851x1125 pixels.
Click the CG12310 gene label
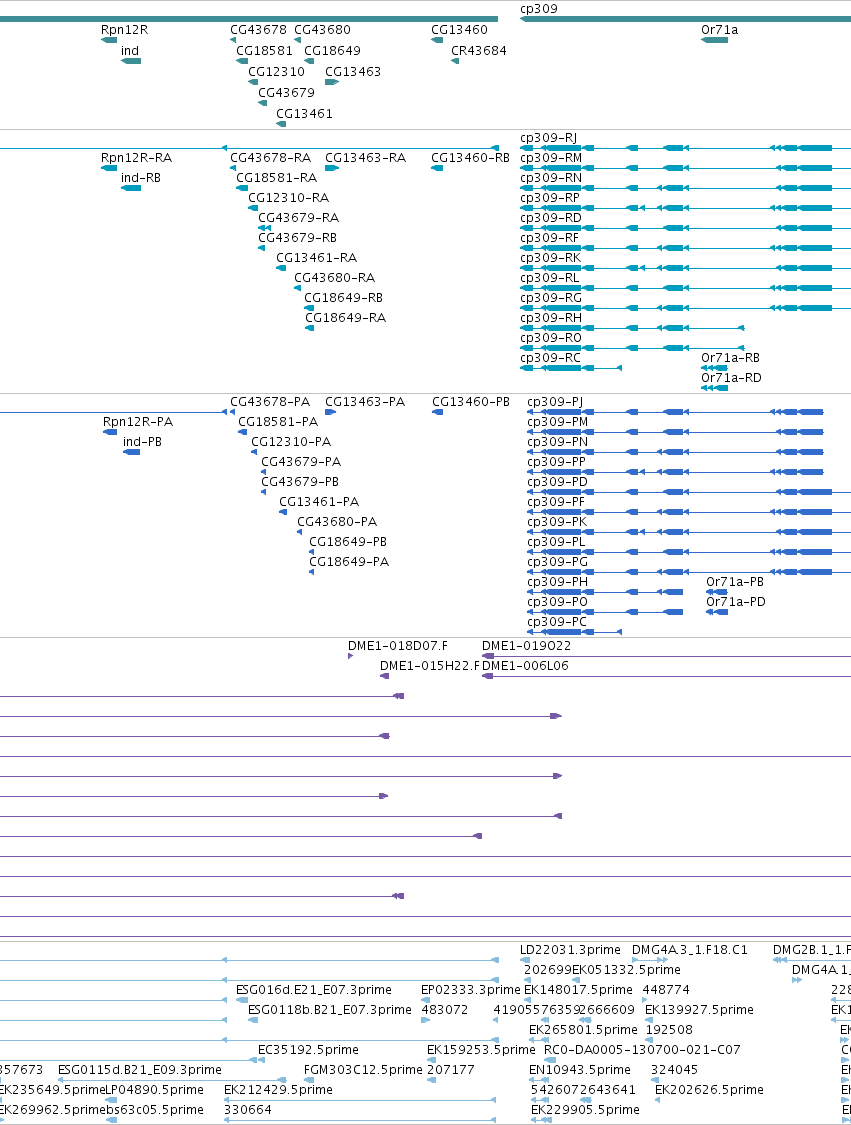[276, 71]
